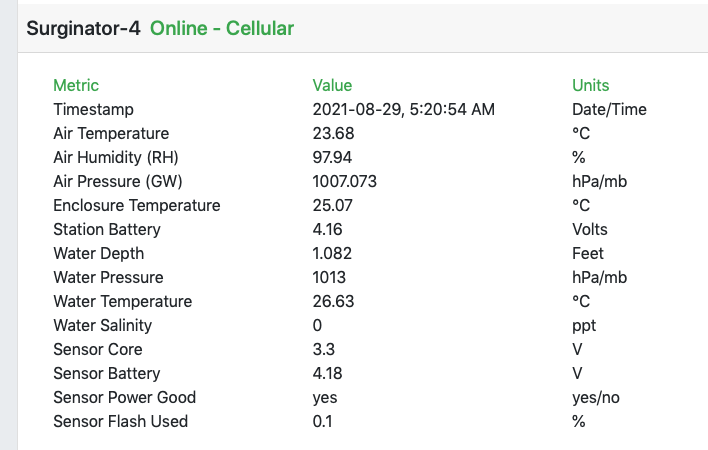Select the Water Pressure value 1013
Screen dimensions: 708x450
point(329,277)
